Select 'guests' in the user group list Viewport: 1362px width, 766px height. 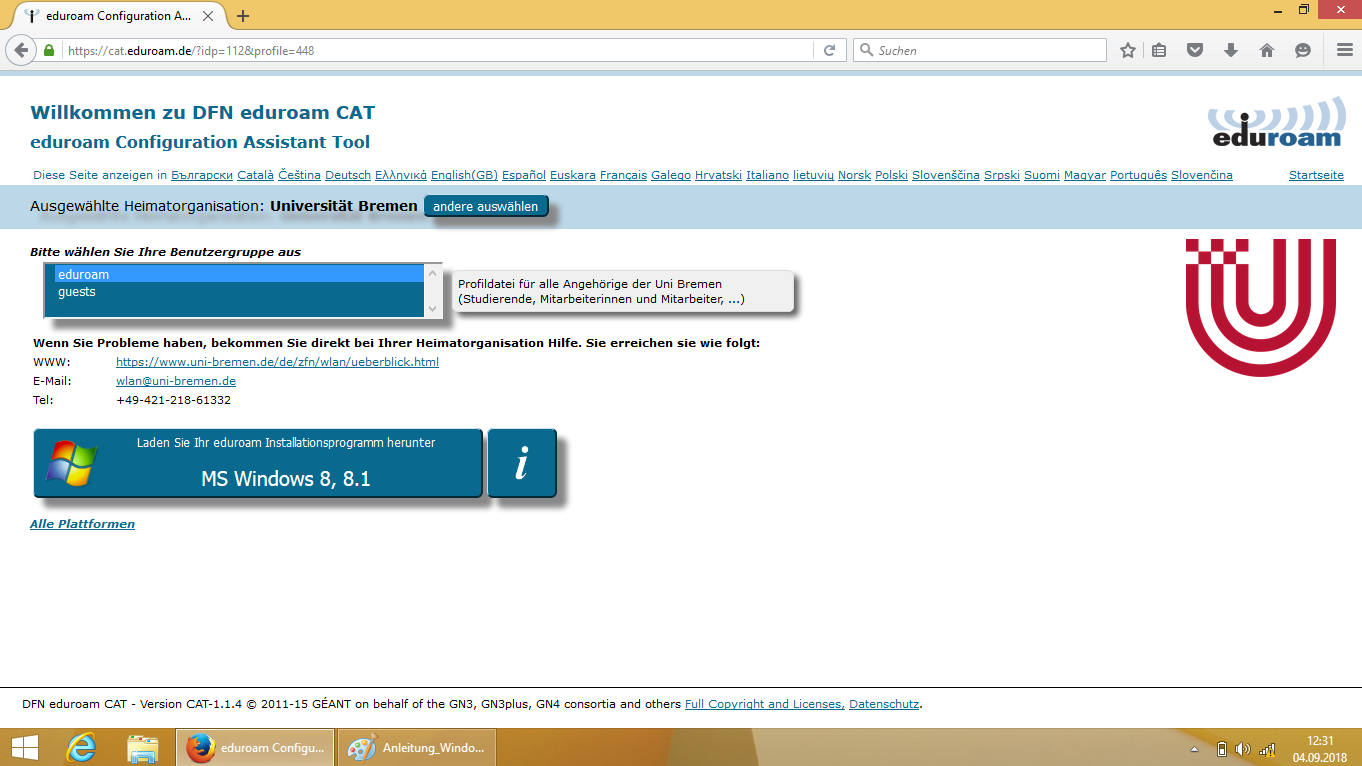77,292
